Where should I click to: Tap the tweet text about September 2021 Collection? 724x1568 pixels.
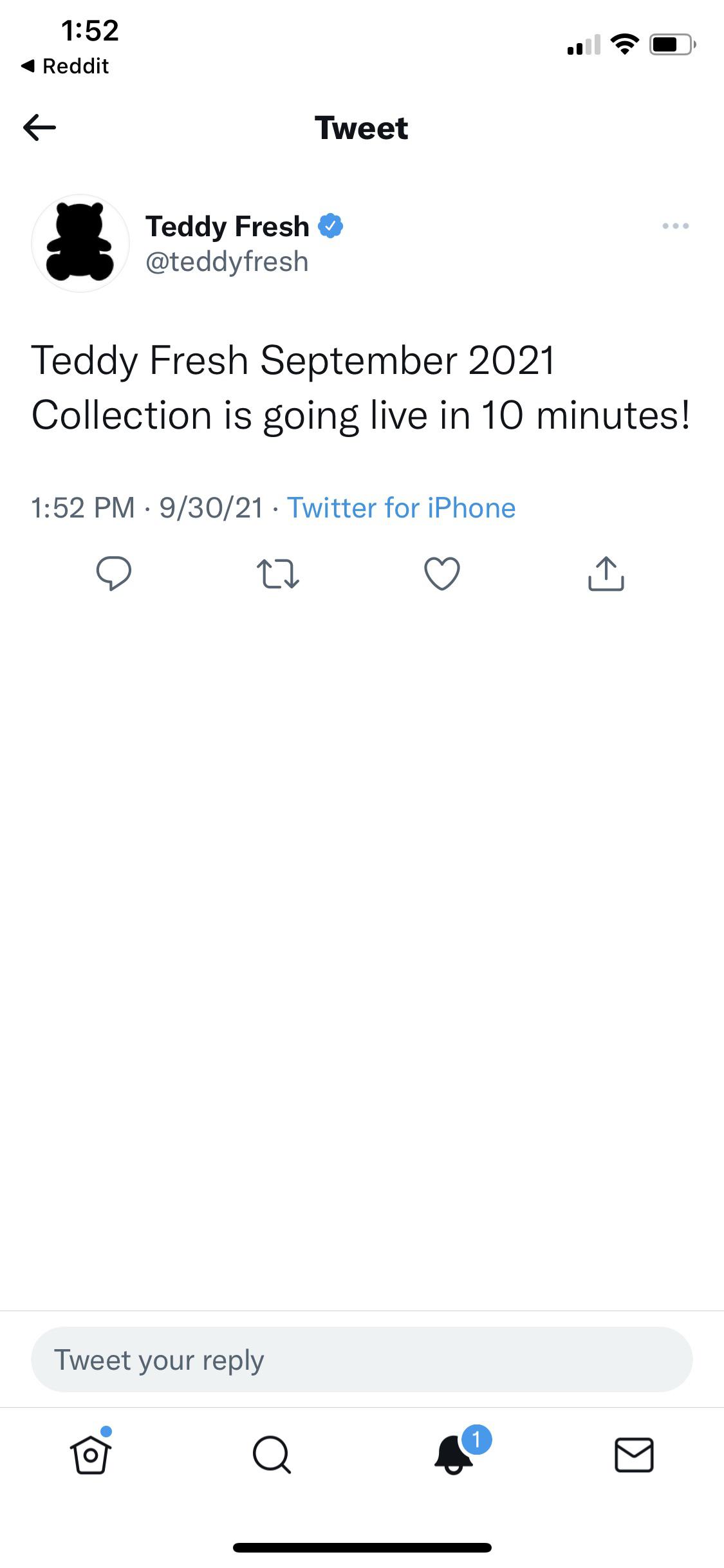point(360,387)
